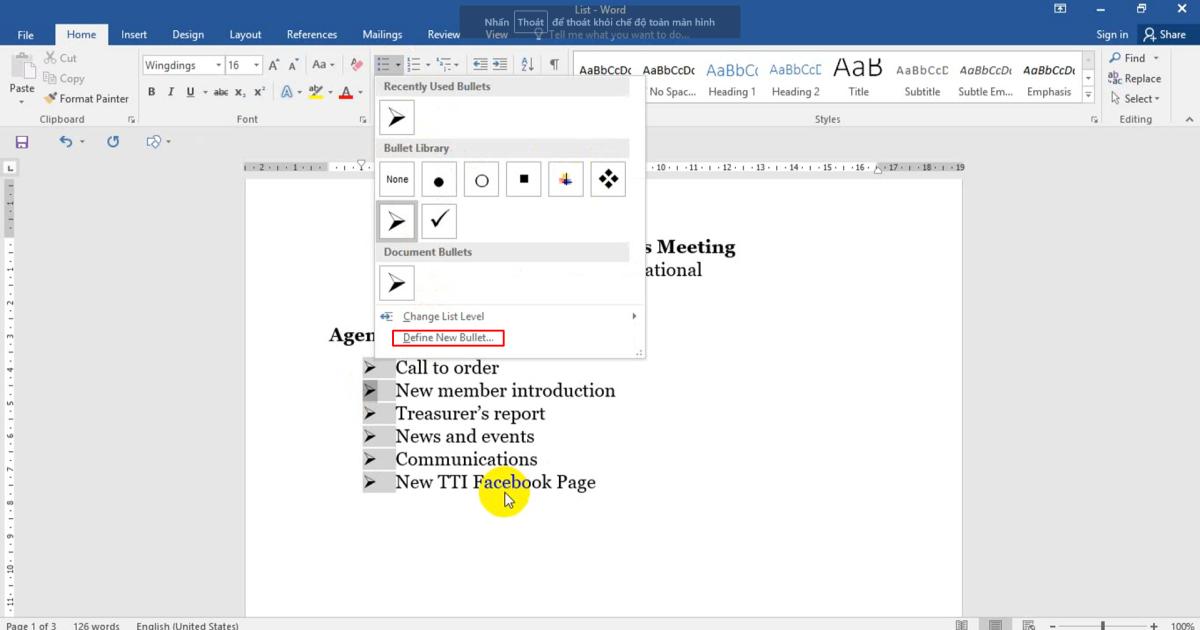Toggle Italic formatting
Screen dimensions: 1200x630
[171, 92]
